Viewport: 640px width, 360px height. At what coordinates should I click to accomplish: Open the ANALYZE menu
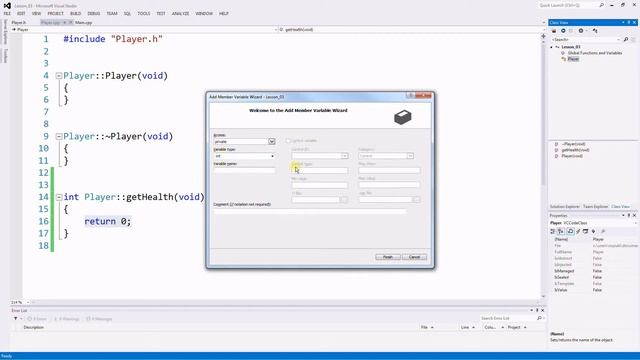coord(180,13)
